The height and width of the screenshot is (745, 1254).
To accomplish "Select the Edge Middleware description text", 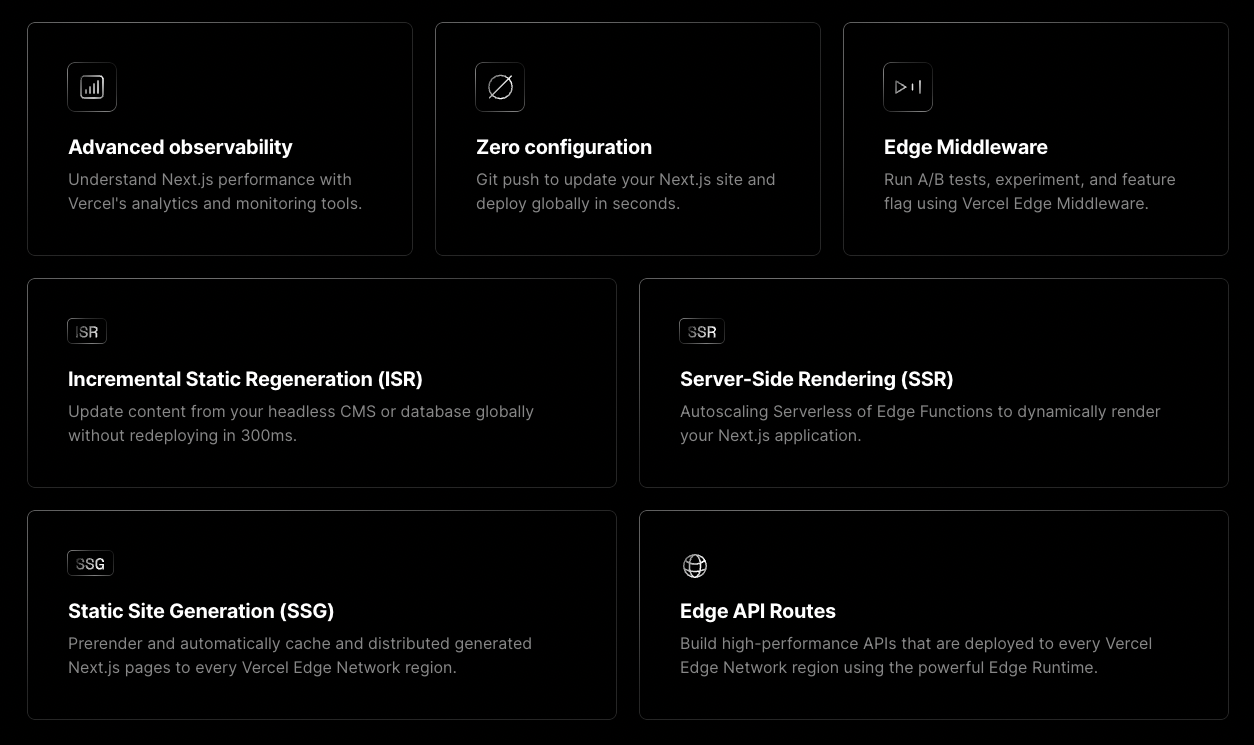I will [1029, 191].
